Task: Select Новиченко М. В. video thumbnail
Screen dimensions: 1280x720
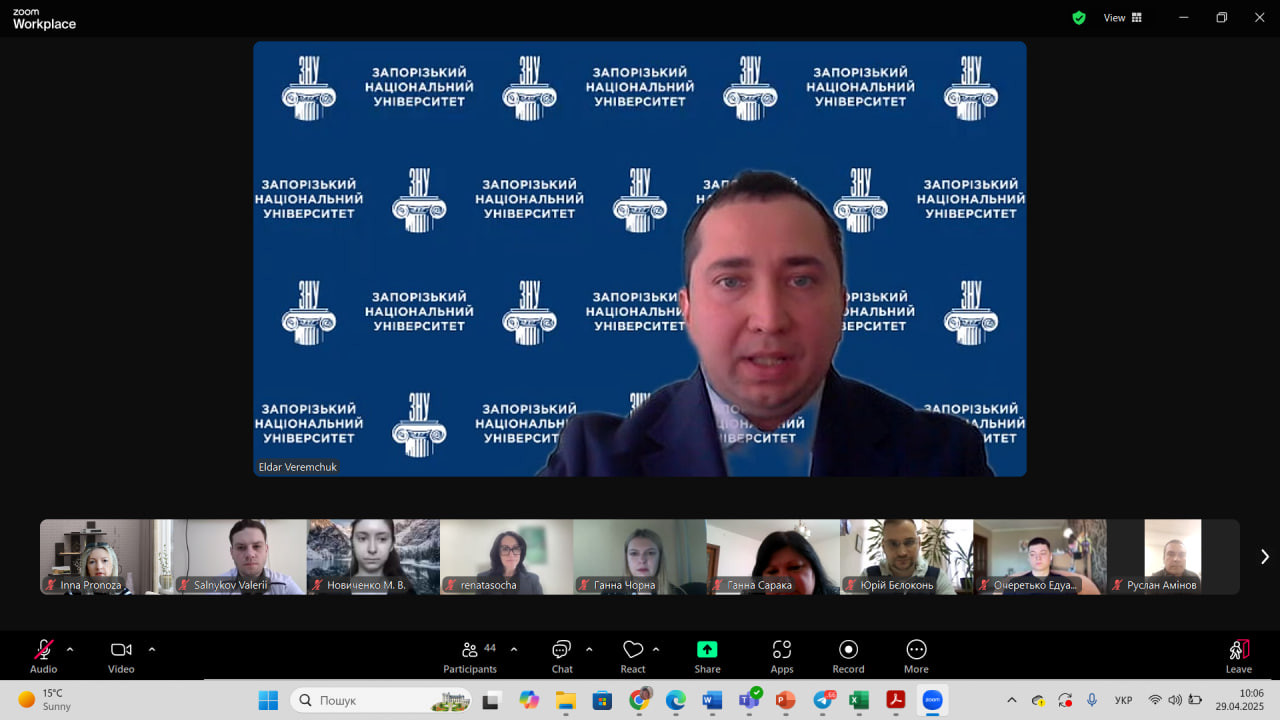Action: pos(373,557)
